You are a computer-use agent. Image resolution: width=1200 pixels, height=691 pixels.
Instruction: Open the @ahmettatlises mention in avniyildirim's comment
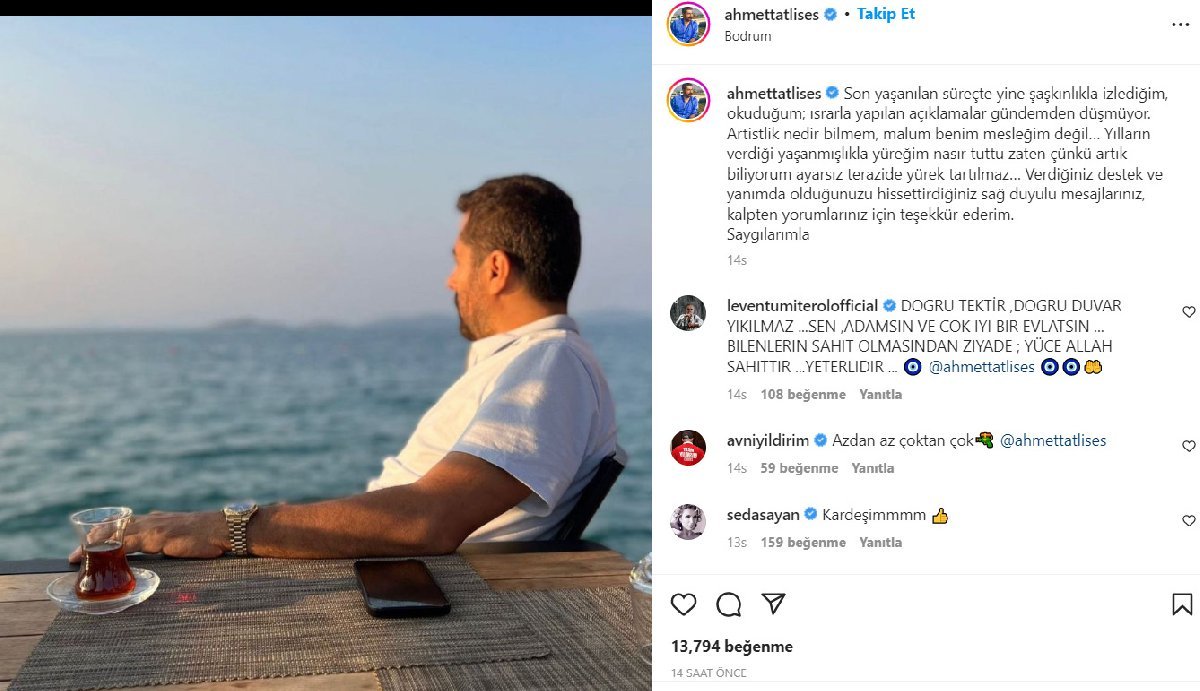(x=1053, y=440)
